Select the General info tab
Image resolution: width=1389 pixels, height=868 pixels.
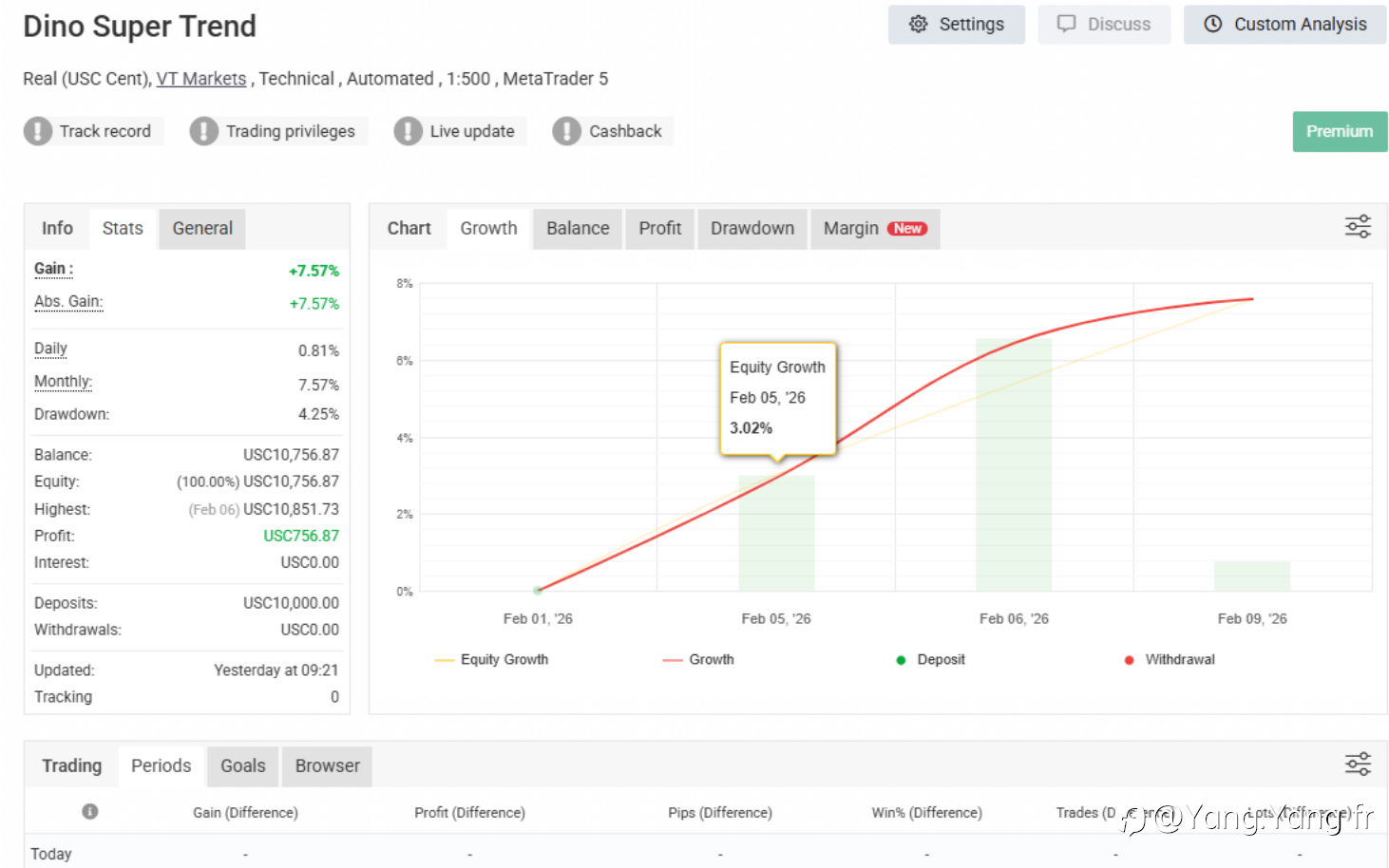tap(202, 229)
